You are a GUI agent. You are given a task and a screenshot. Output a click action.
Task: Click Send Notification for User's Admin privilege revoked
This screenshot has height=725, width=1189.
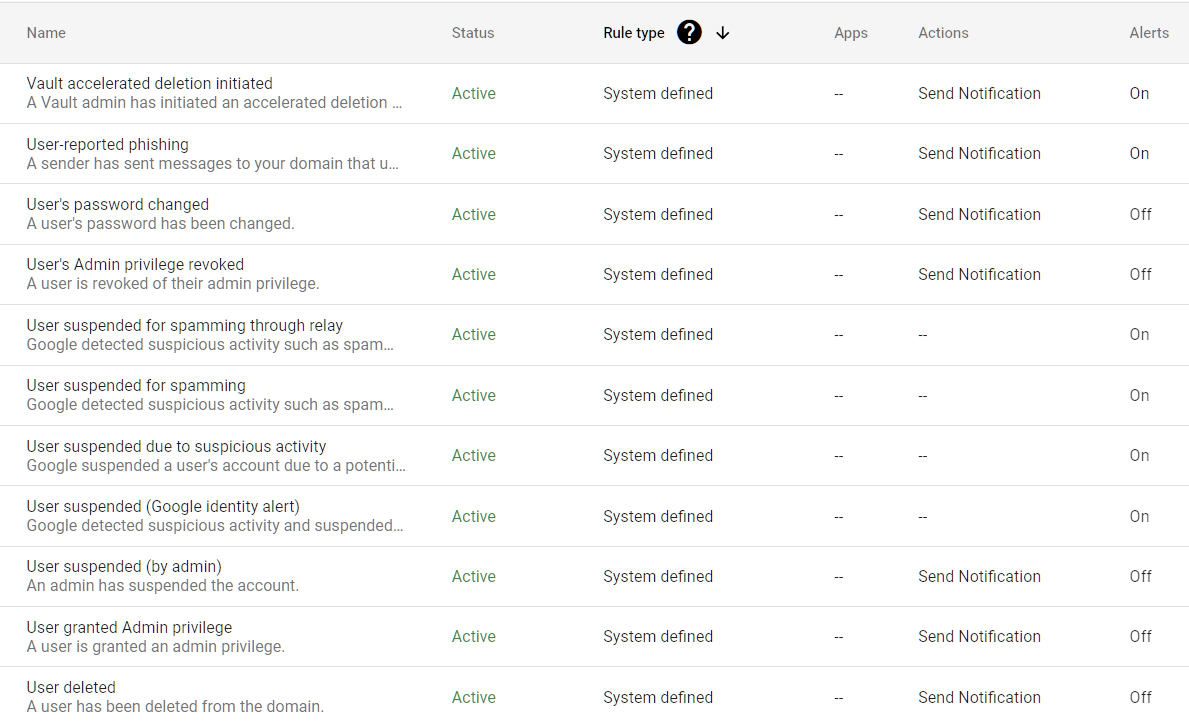click(x=979, y=274)
